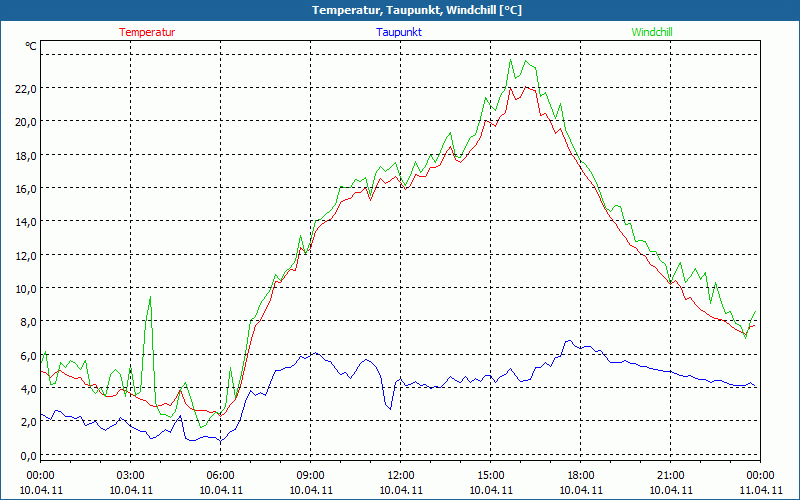Image resolution: width=800 pixels, height=500 pixels.
Task: Click the '14,0' y-axis value
Action: tap(26, 222)
